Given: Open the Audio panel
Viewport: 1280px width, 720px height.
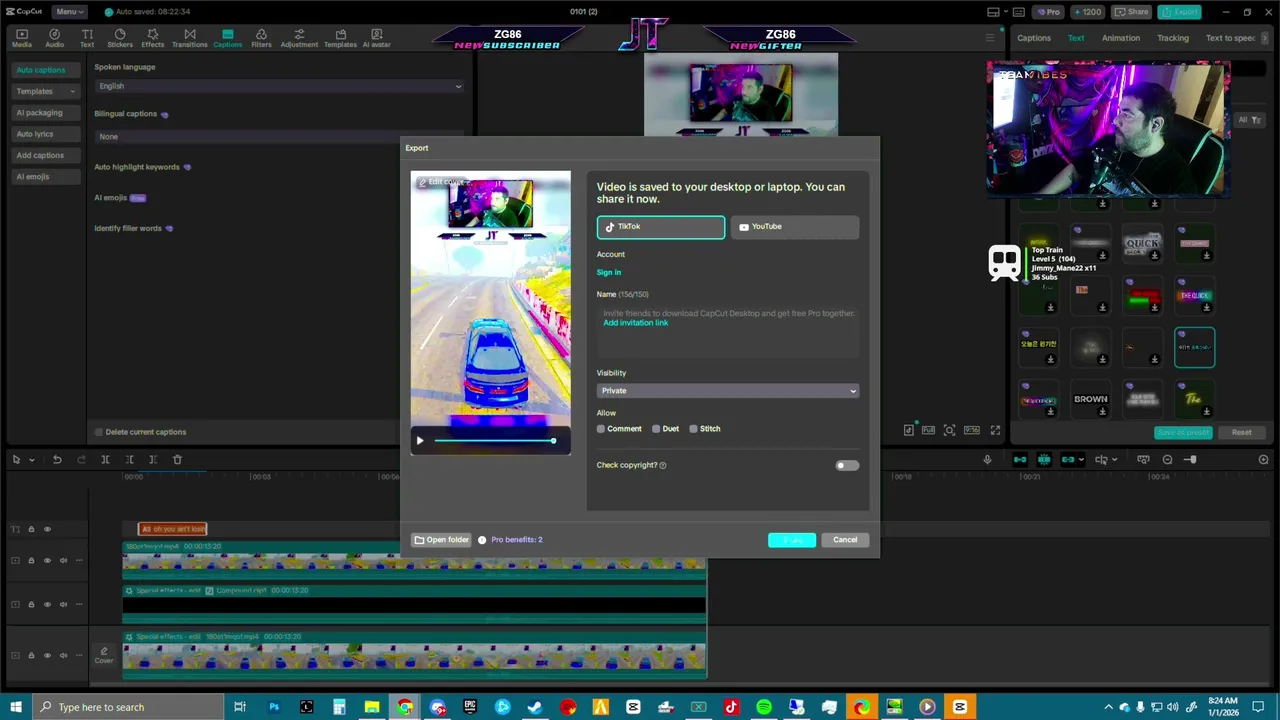Looking at the screenshot, I should click(54, 38).
